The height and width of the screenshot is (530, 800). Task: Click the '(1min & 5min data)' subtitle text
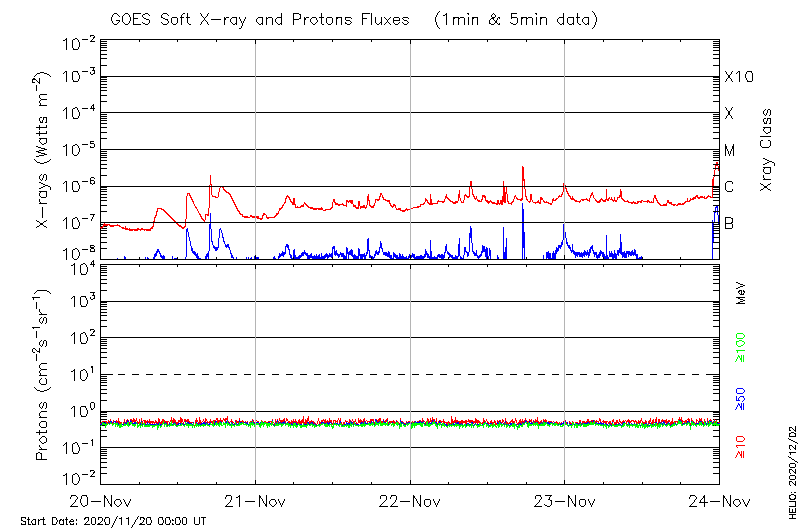[517, 19]
